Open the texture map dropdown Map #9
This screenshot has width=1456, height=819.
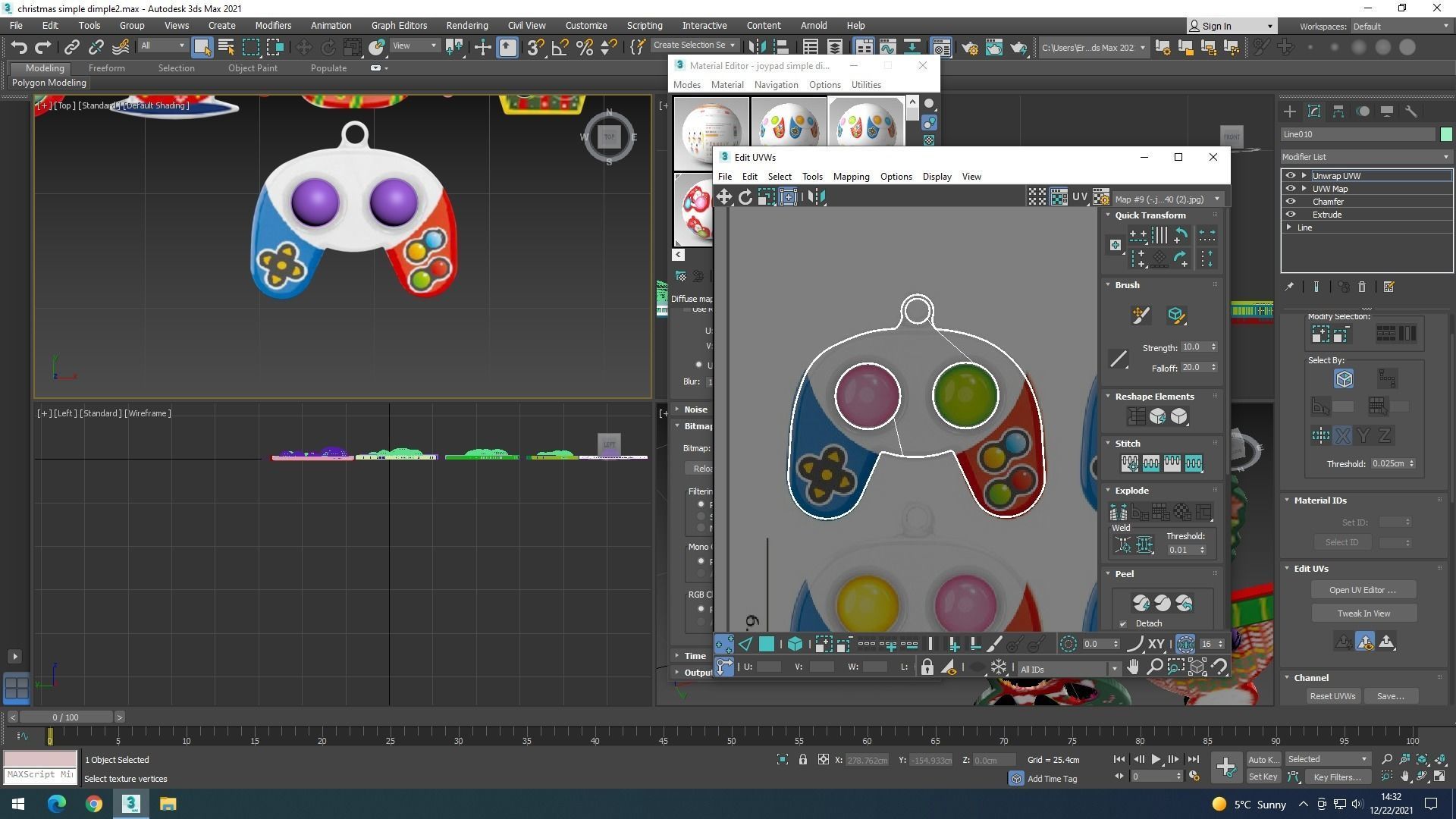point(1167,199)
